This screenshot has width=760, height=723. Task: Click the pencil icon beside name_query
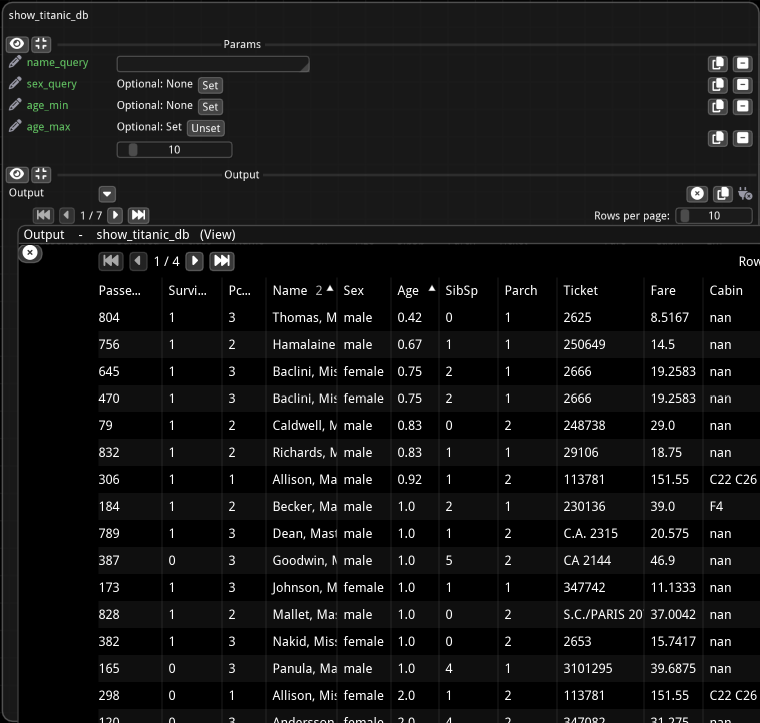[x=15, y=63]
